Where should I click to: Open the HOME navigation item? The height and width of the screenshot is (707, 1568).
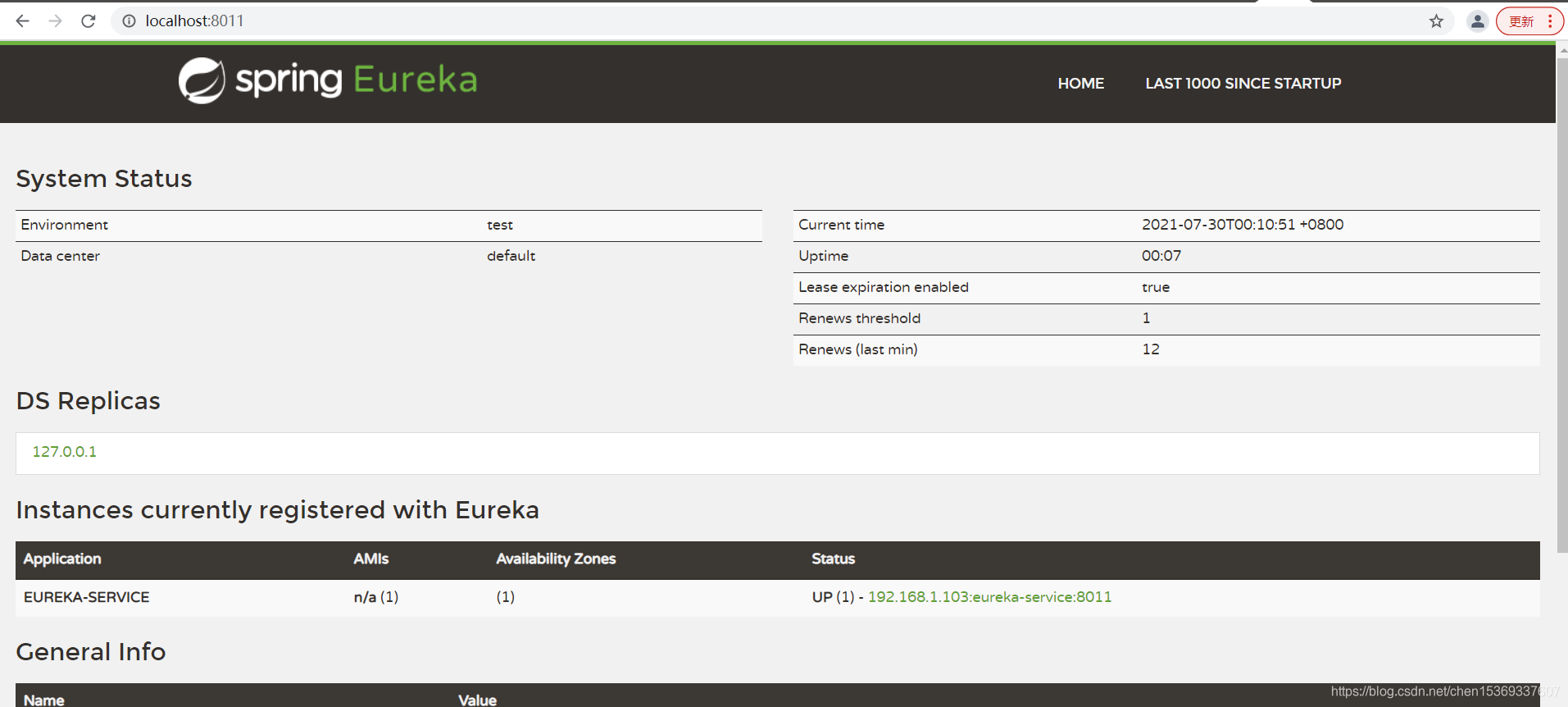(1080, 83)
